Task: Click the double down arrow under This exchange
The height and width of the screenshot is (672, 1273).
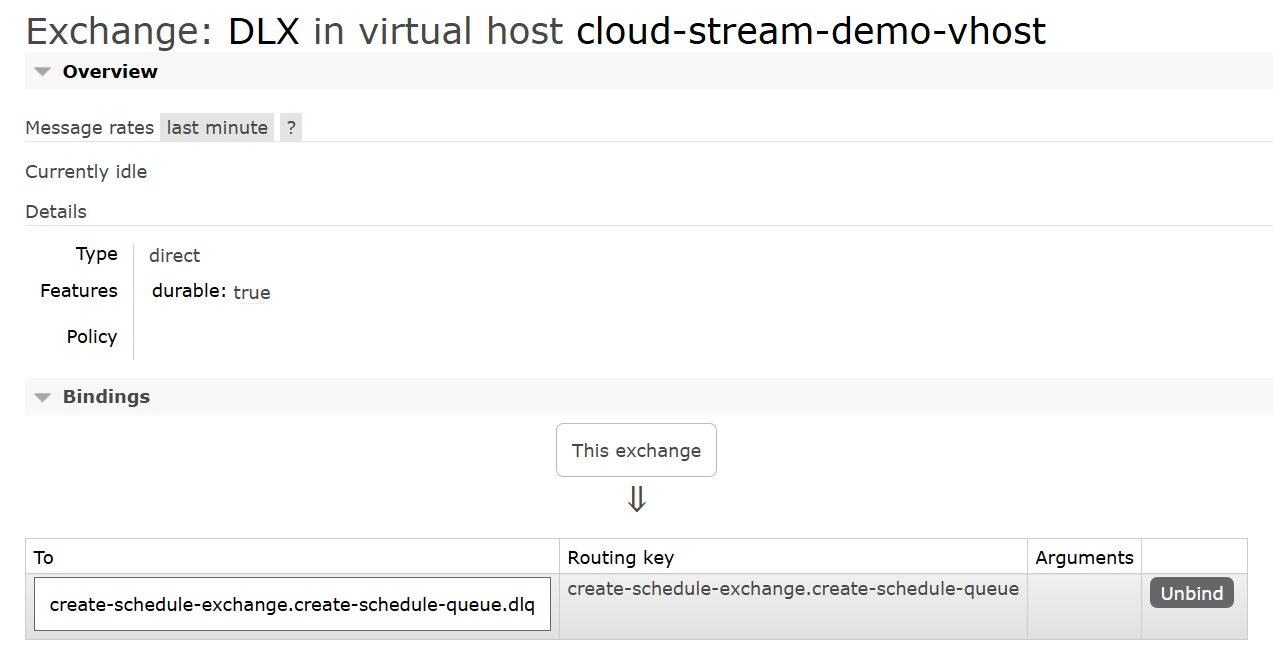Action: click(636, 499)
